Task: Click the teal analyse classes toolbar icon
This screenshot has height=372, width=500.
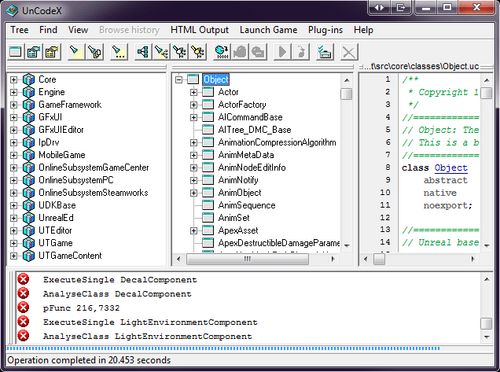Action: click(180, 52)
